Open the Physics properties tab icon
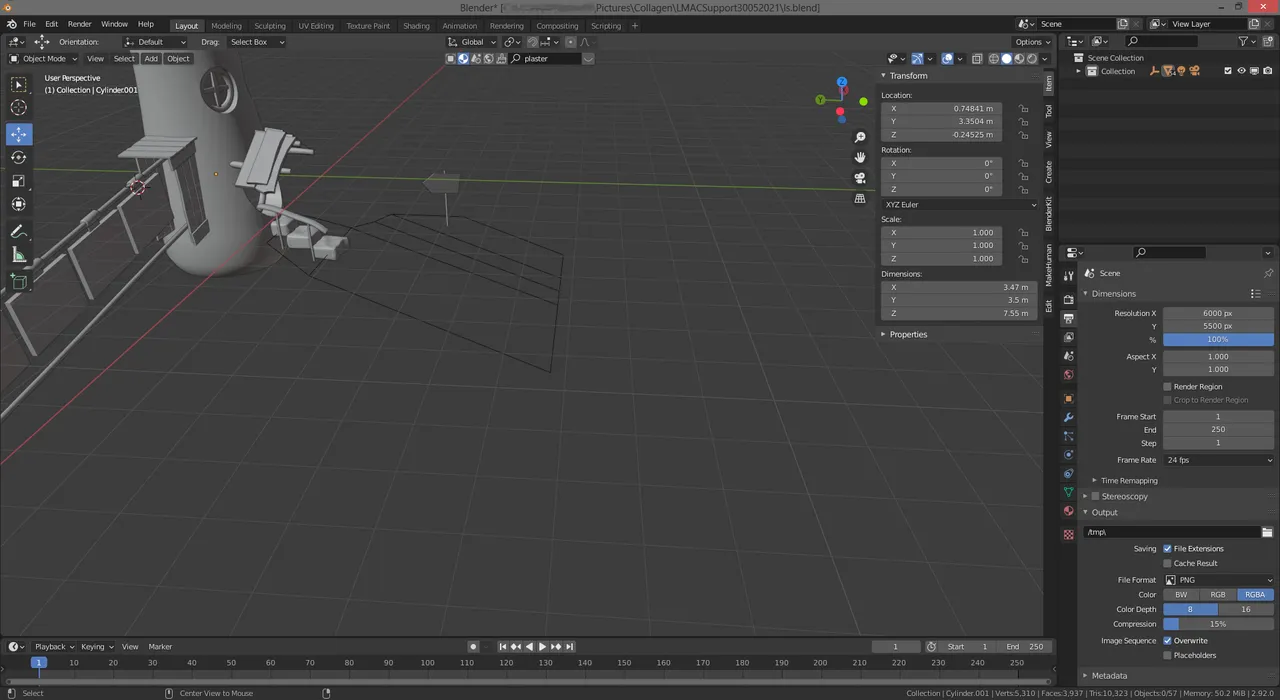 tap(1069, 455)
